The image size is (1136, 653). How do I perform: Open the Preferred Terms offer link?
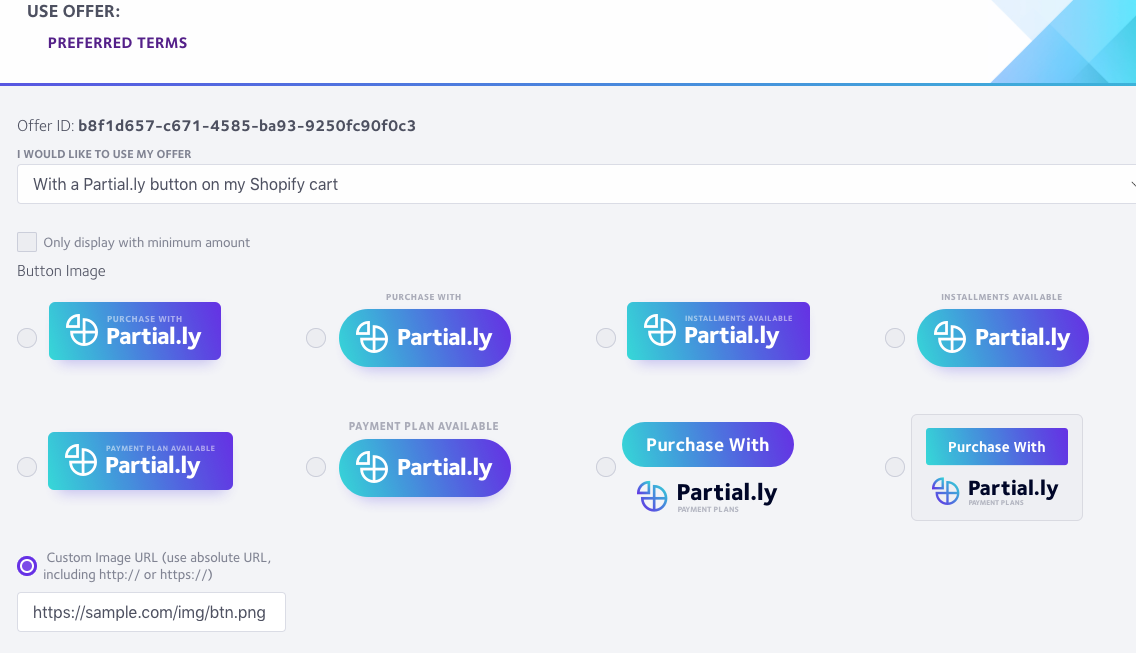pyautogui.click(x=117, y=43)
